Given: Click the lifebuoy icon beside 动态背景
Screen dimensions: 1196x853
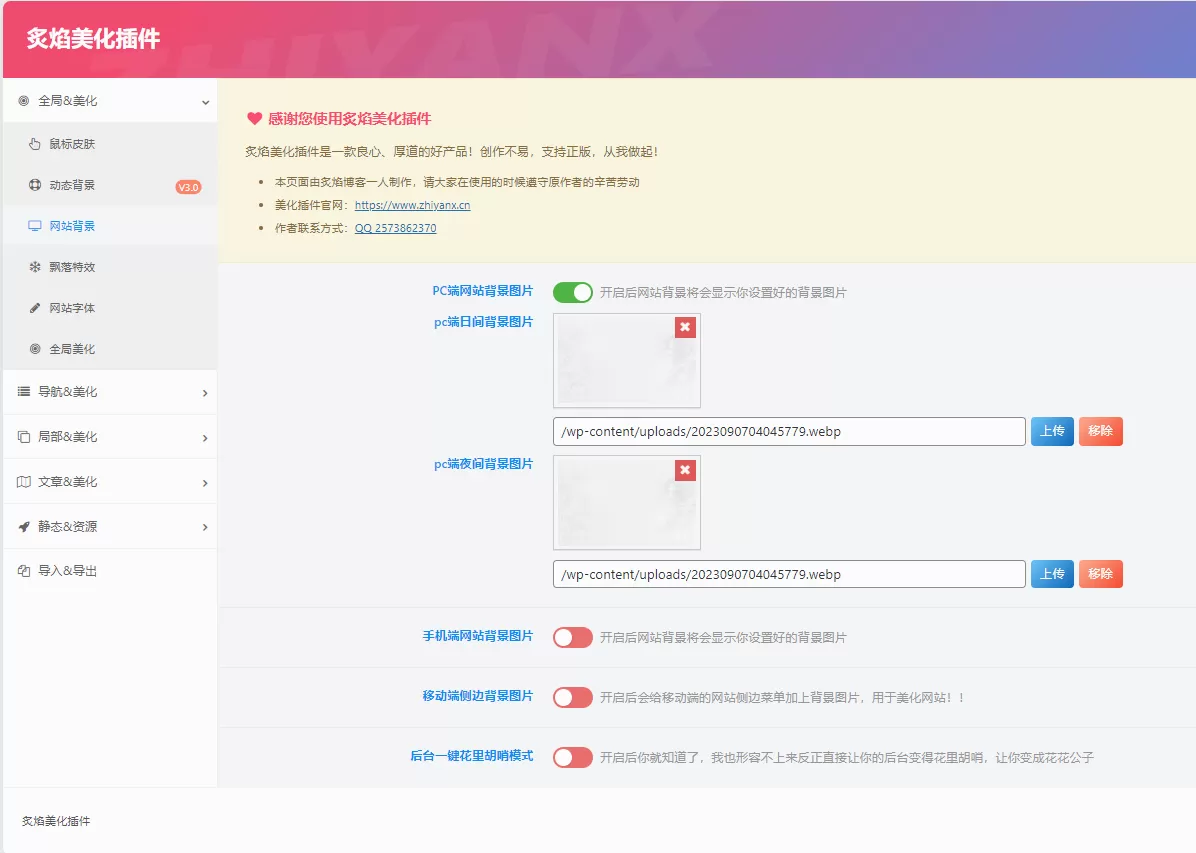Looking at the screenshot, I should [35, 185].
